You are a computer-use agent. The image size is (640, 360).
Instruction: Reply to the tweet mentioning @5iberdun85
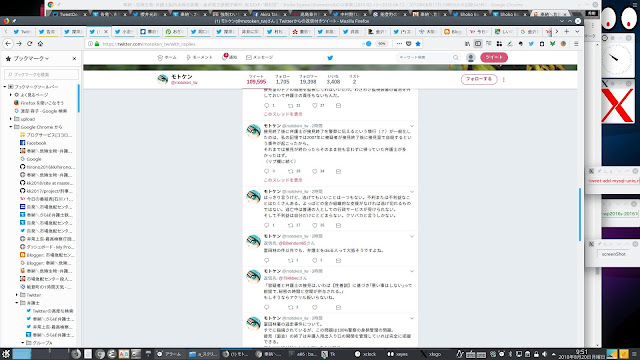pos(267,260)
